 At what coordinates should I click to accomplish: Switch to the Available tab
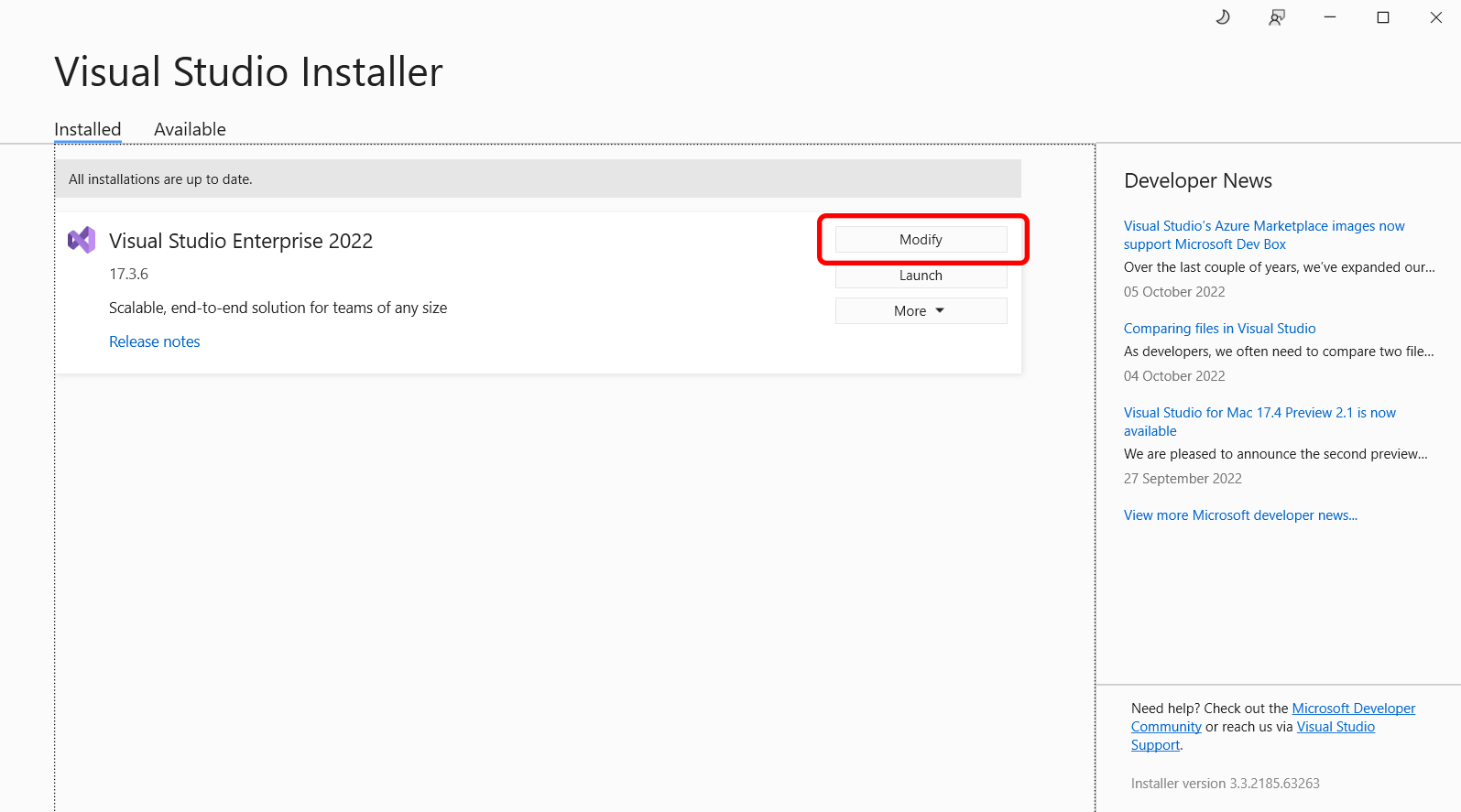[190, 129]
